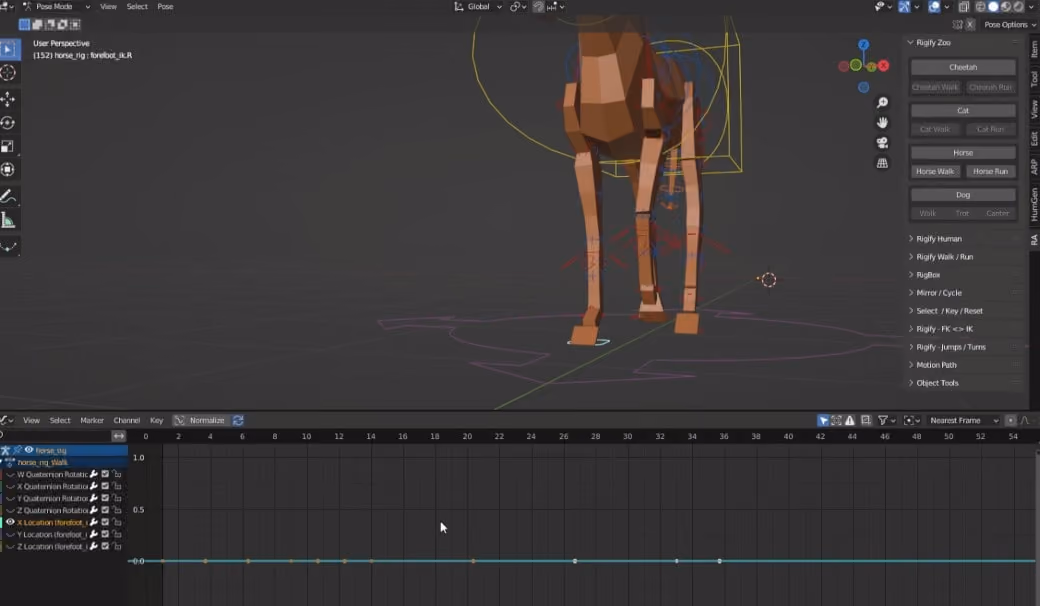This screenshot has height=606, width=1040.
Task: Toggle viewport overlays button
Action: coord(934,7)
